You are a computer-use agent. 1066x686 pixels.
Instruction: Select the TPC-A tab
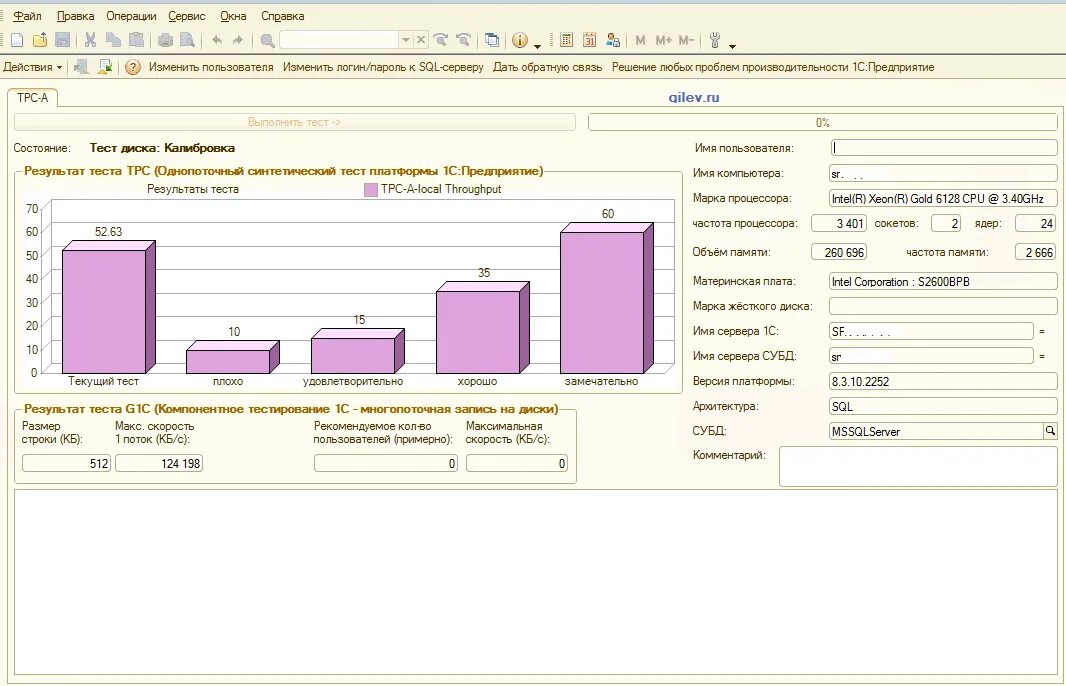pyautogui.click(x=33, y=98)
